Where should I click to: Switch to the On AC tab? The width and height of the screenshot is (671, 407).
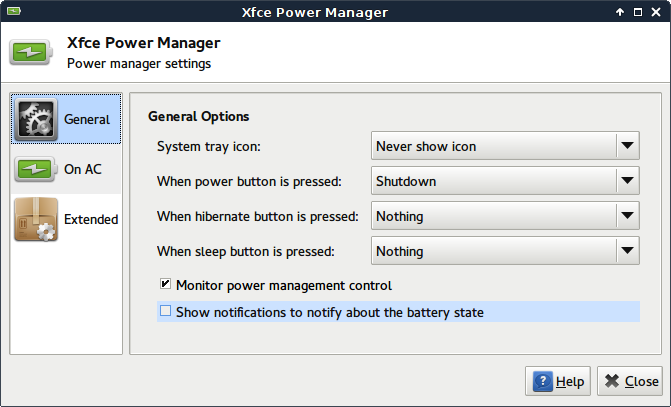tap(66, 169)
